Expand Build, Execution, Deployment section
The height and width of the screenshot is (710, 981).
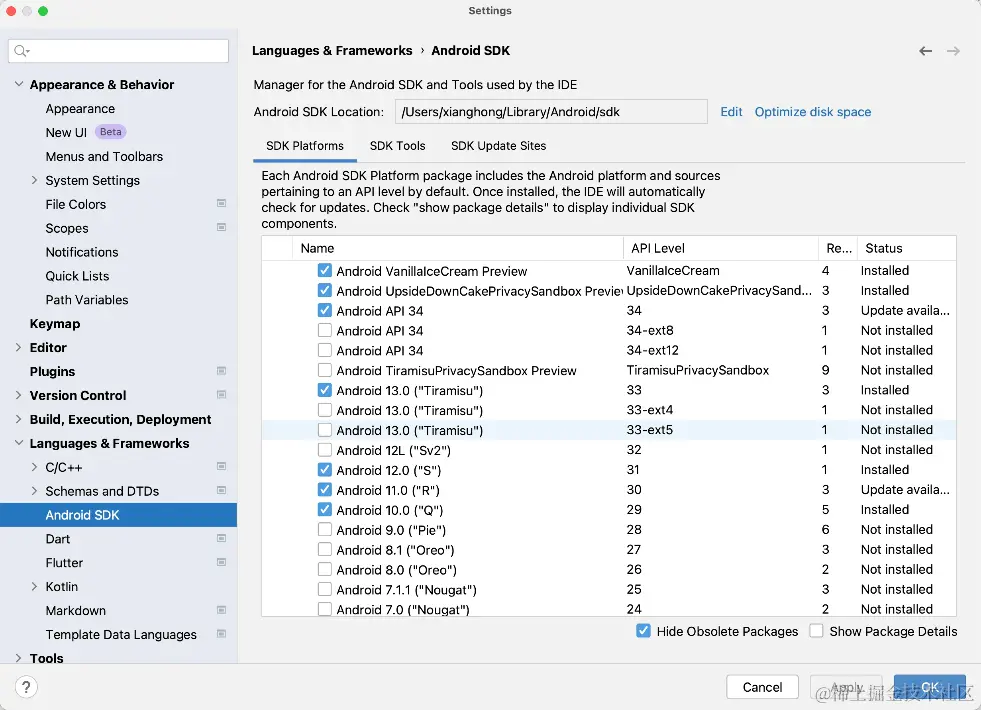19,419
